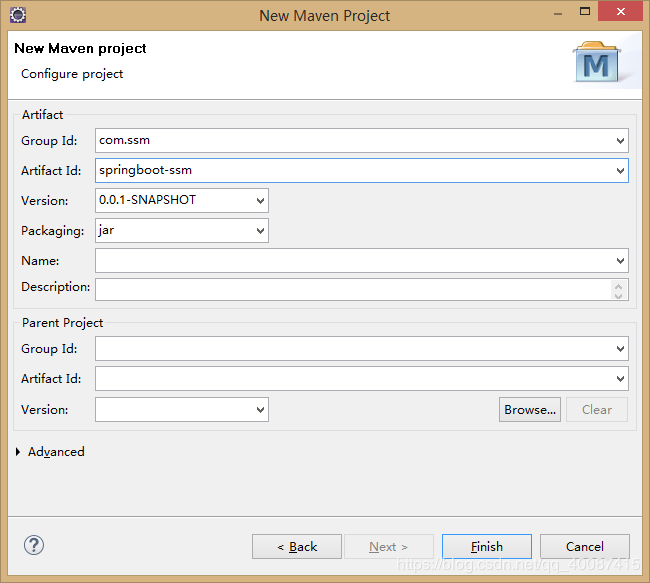Open the Artifact Group Id dropdown arrow
Screen dimensions: 650x583
(x=620, y=141)
